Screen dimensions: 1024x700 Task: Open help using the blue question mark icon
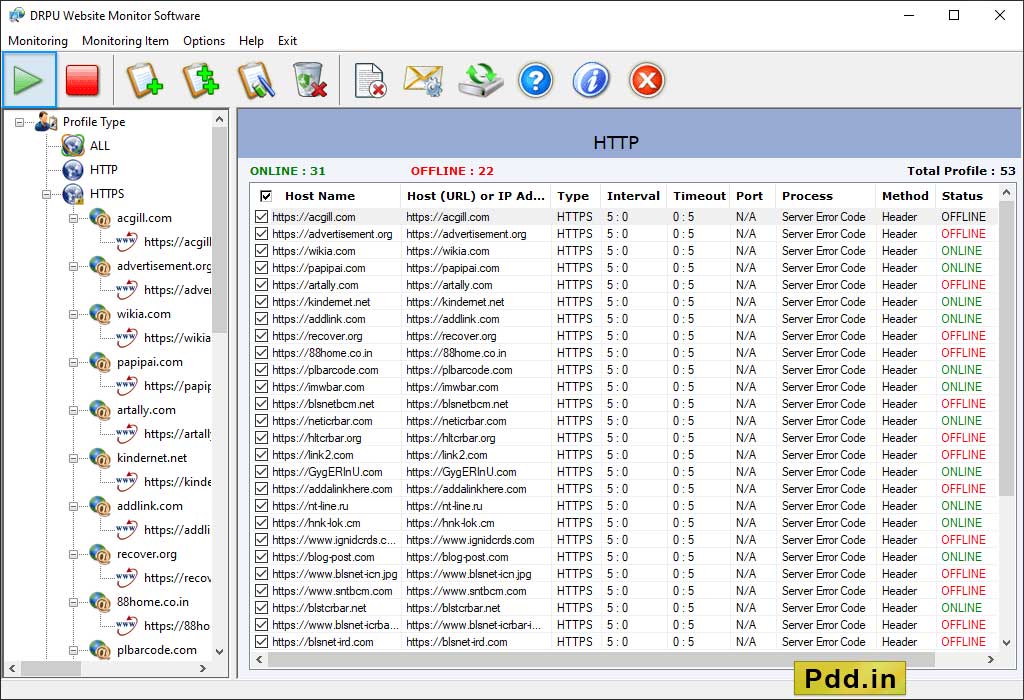[536, 81]
